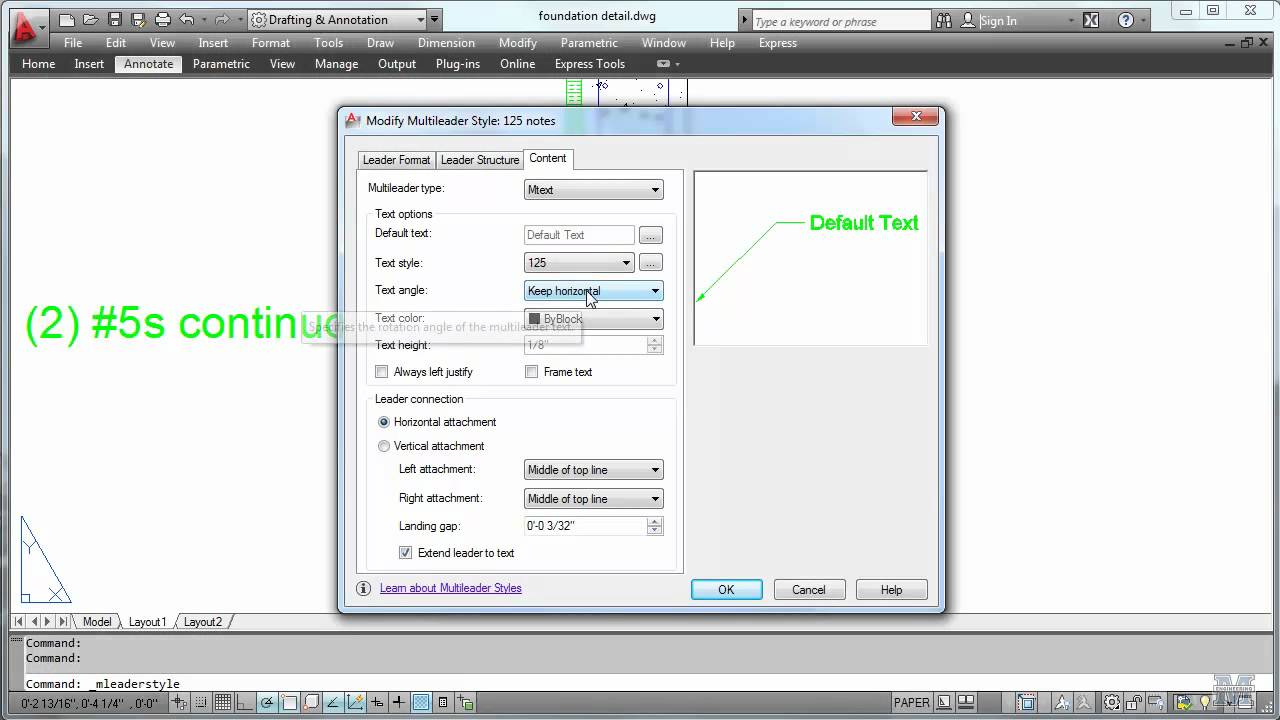
Task: Click the Quick View Layouts icon
Action: click(943, 702)
